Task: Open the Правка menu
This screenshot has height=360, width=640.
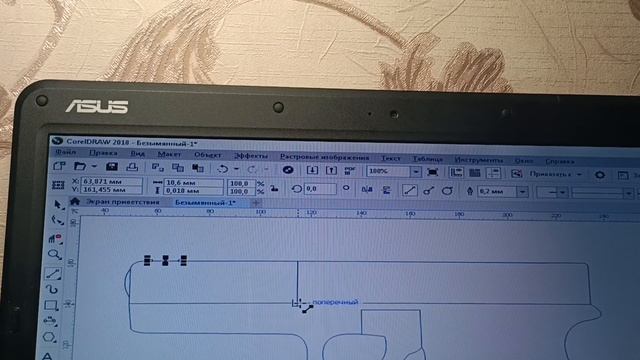Action: [103, 153]
